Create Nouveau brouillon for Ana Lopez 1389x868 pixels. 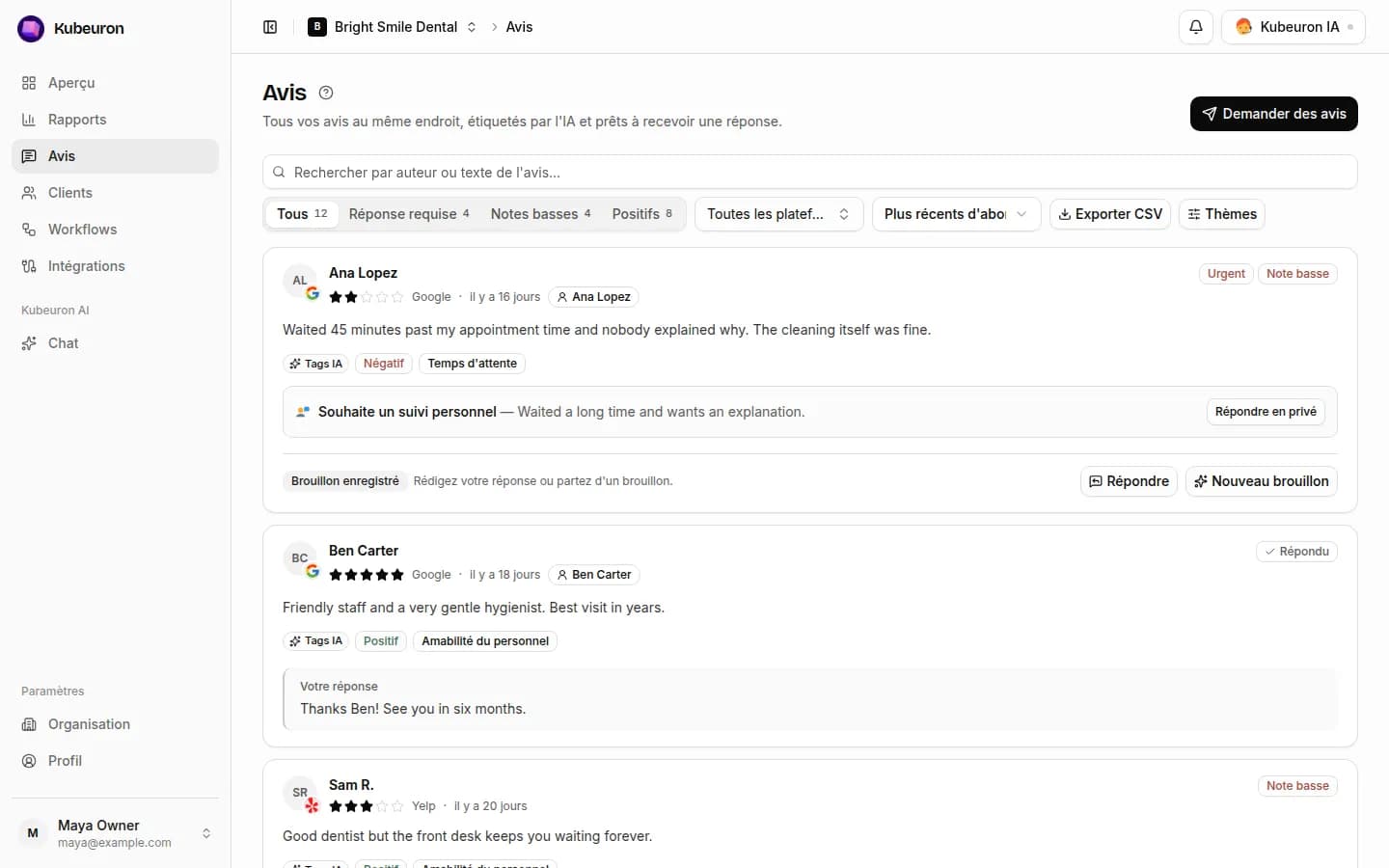tap(1261, 481)
